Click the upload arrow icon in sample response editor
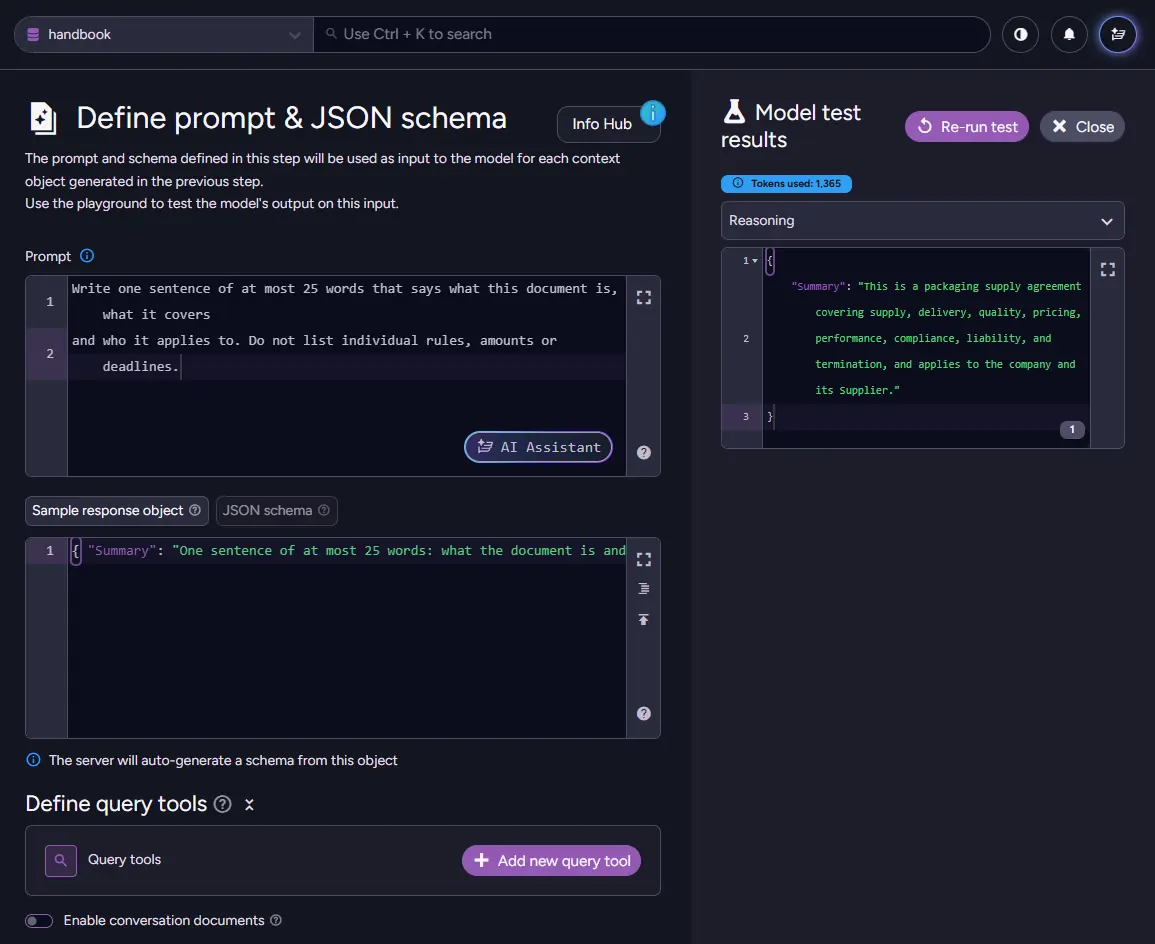1155x944 pixels. tap(644, 620)
